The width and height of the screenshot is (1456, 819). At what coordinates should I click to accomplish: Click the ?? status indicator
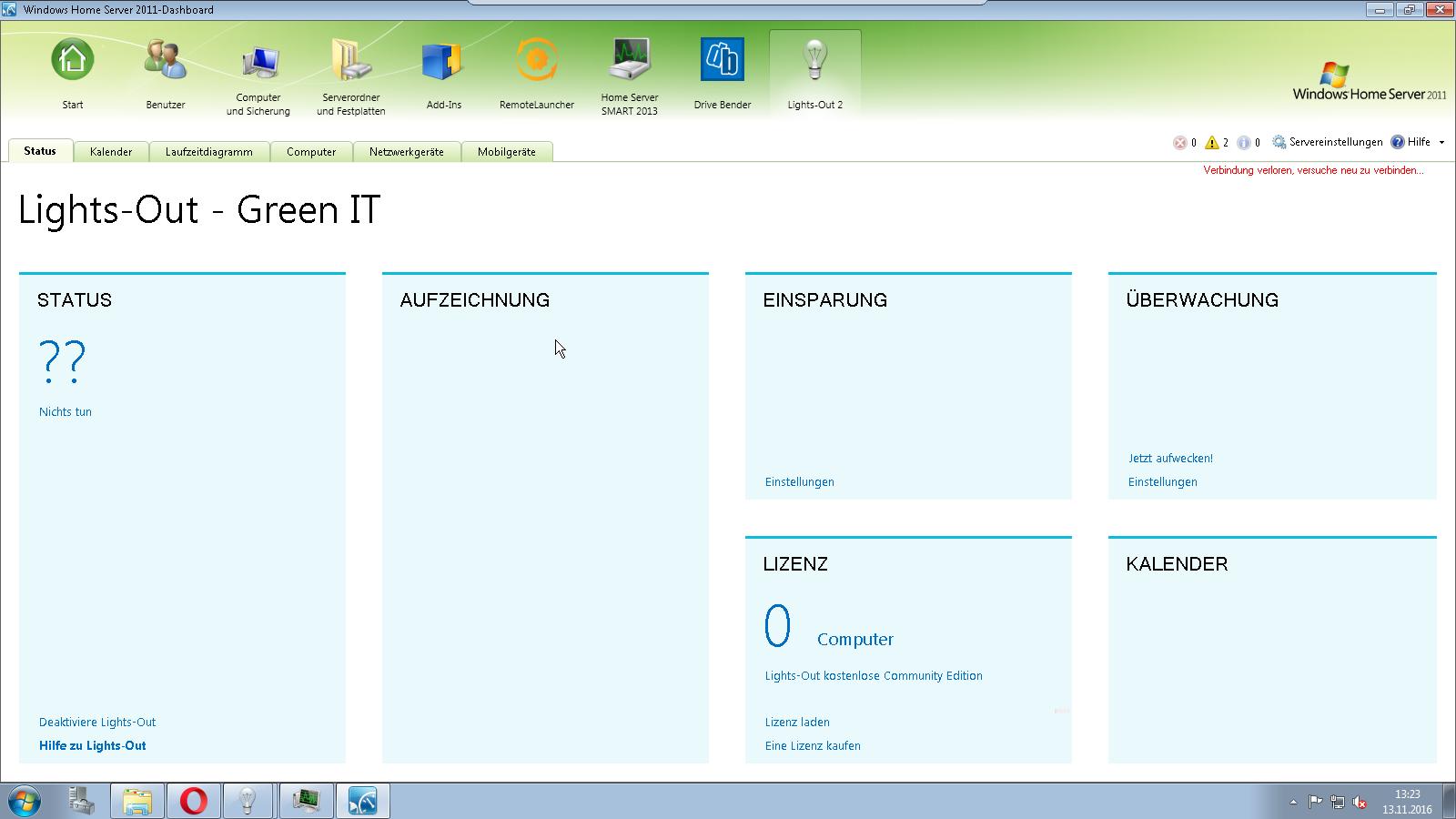(62, 361)
